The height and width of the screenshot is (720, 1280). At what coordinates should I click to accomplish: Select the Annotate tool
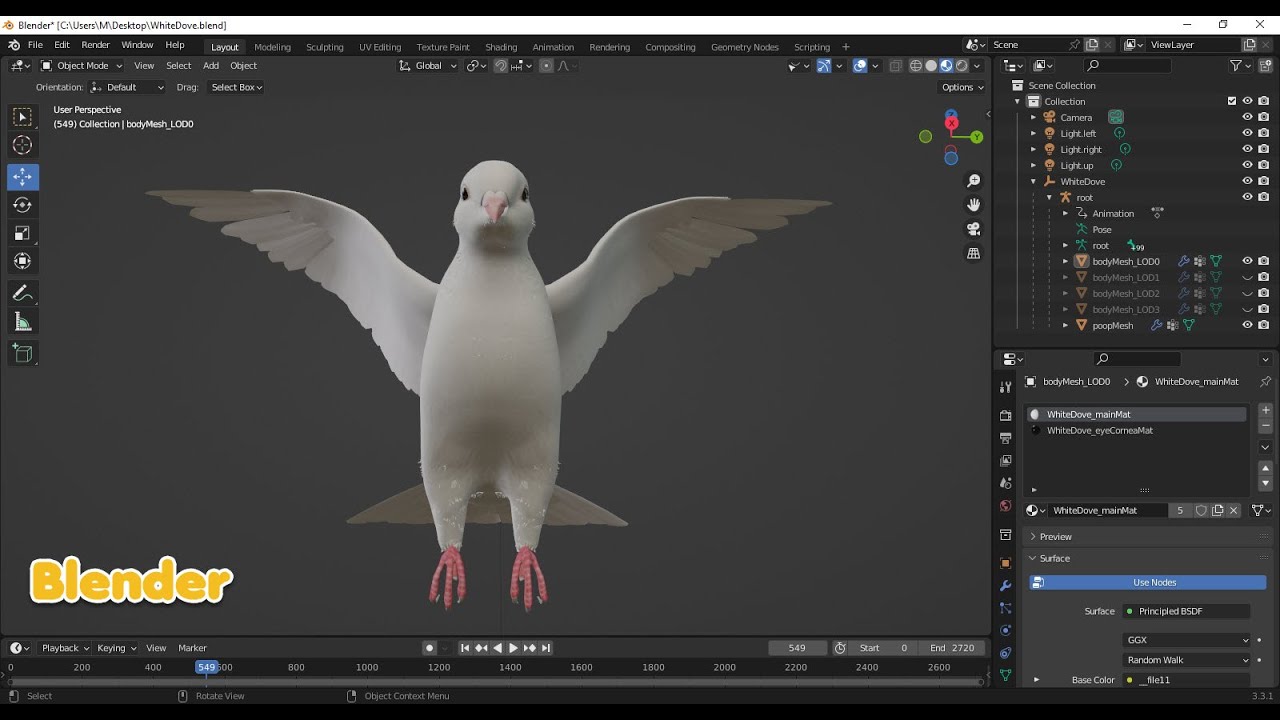(22, 293)
